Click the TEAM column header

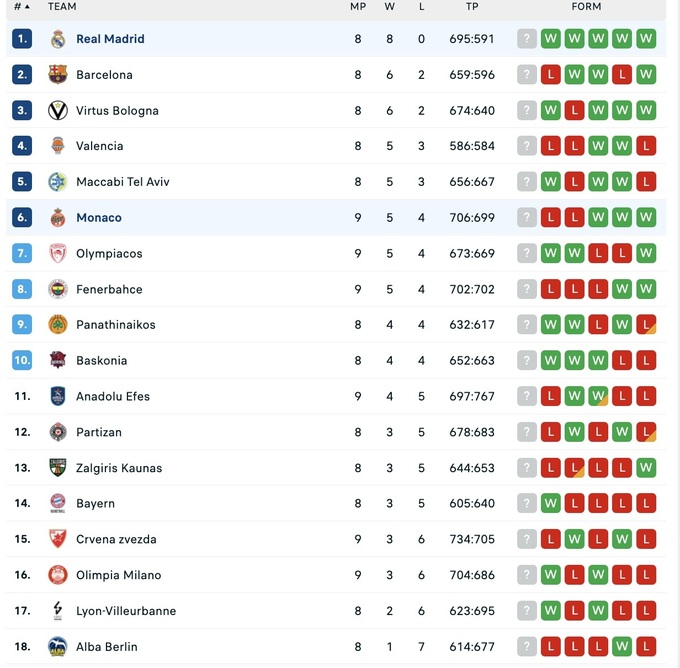(x=62, y=7)
